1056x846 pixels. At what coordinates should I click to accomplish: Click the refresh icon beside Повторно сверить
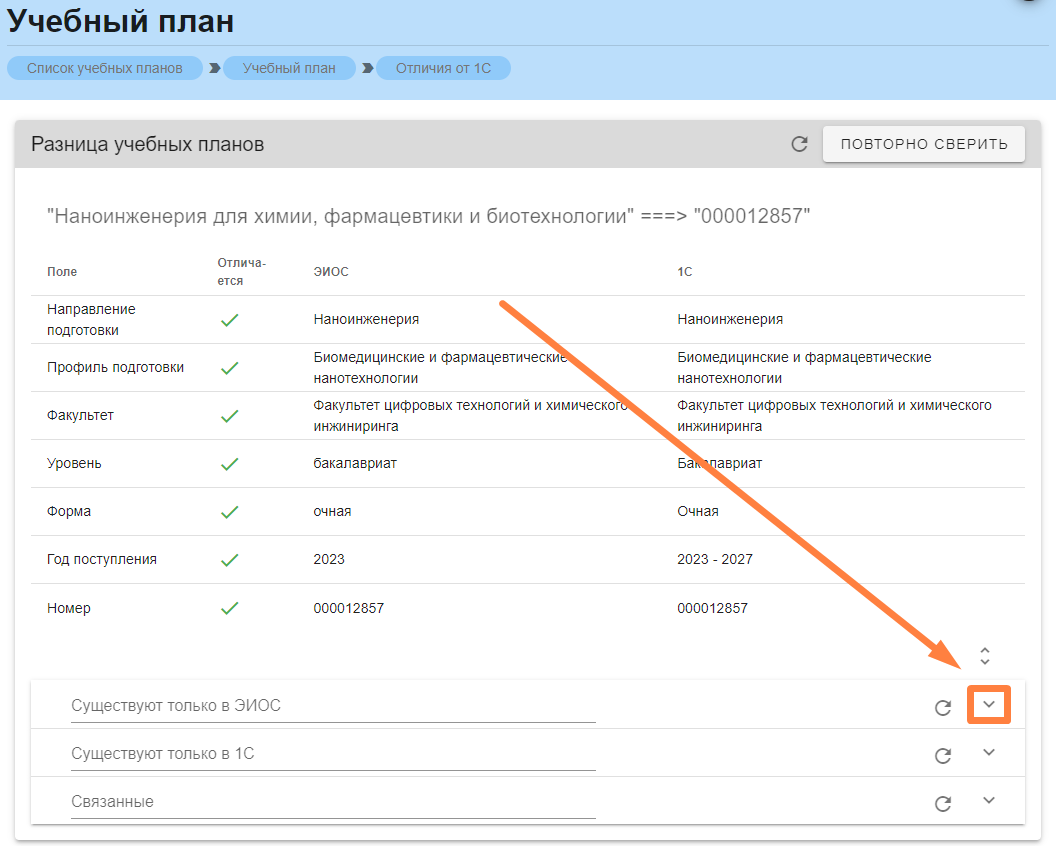tap(799, 144)
